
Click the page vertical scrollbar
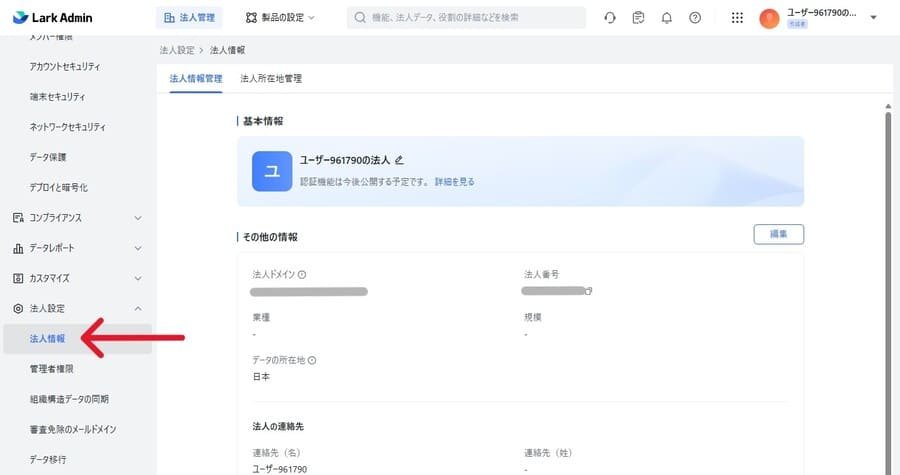click(888, 291)
